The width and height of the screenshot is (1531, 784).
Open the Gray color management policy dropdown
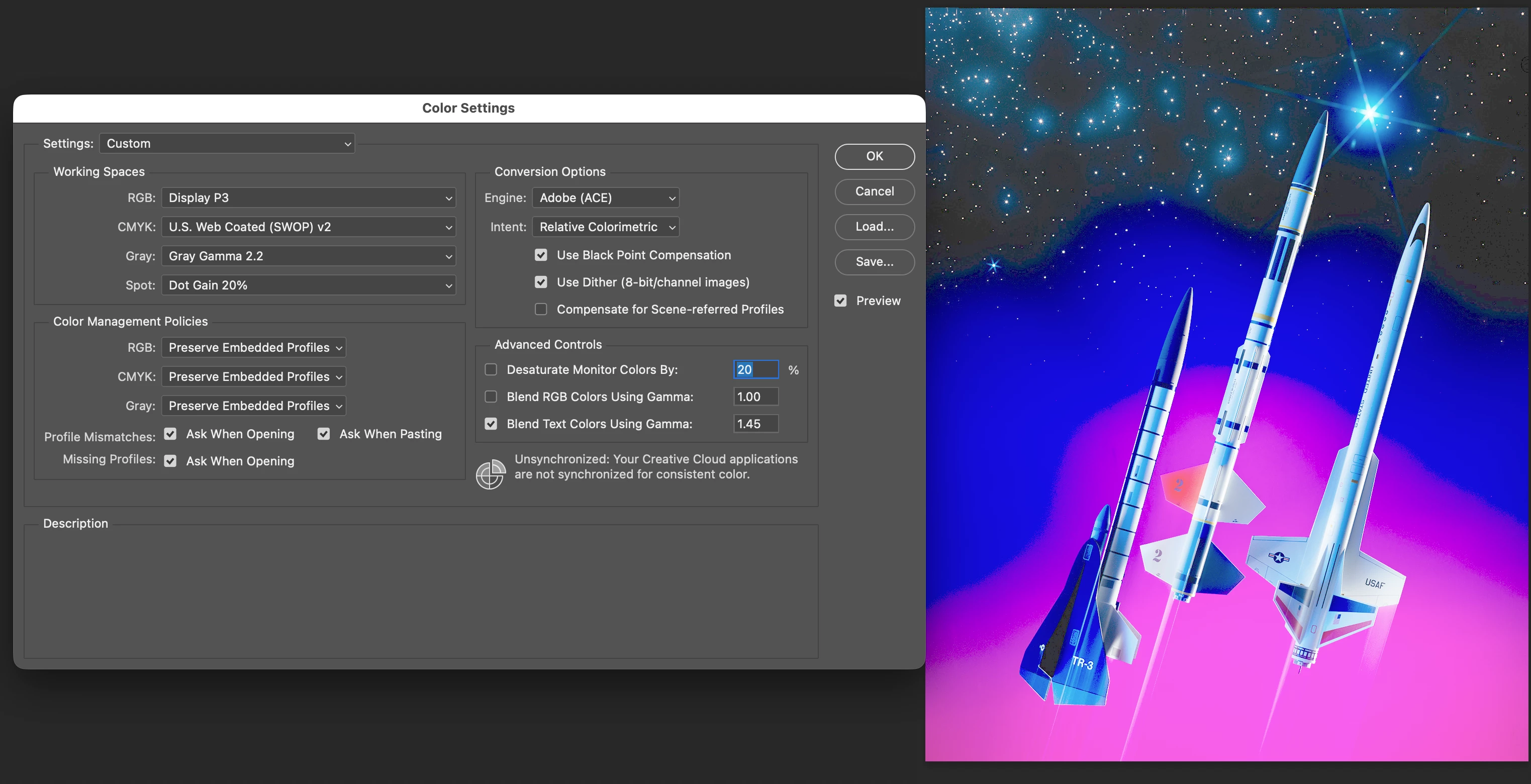coord(254,406)
